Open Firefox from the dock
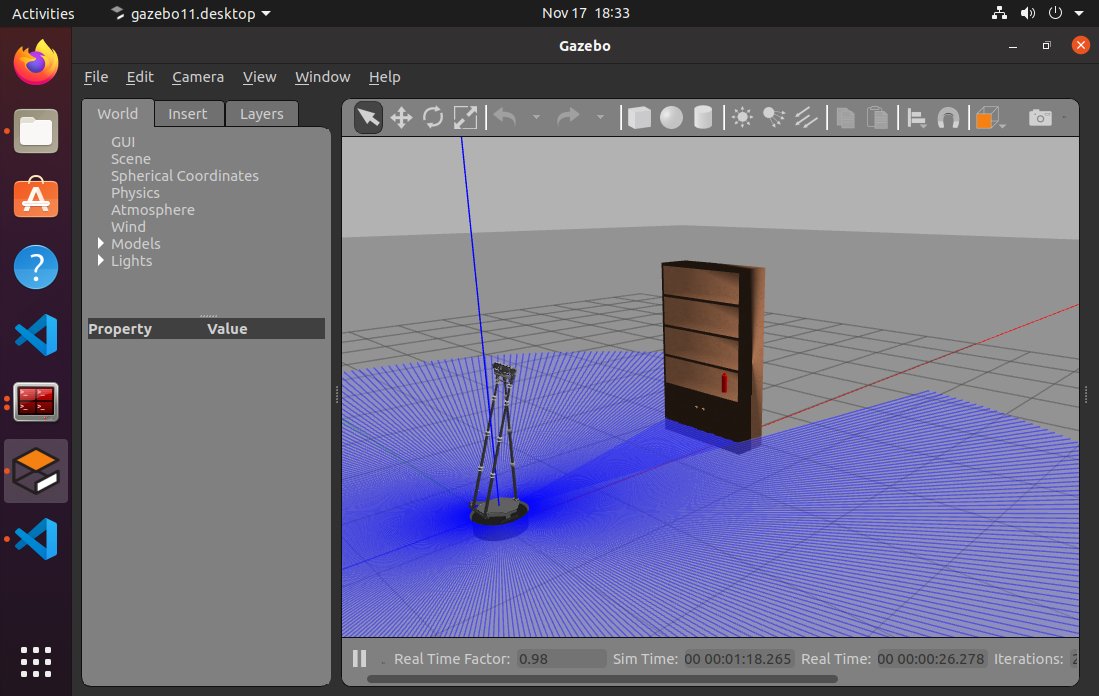The height and width of the screenshot is (696, 1099). tap(36, 64)
